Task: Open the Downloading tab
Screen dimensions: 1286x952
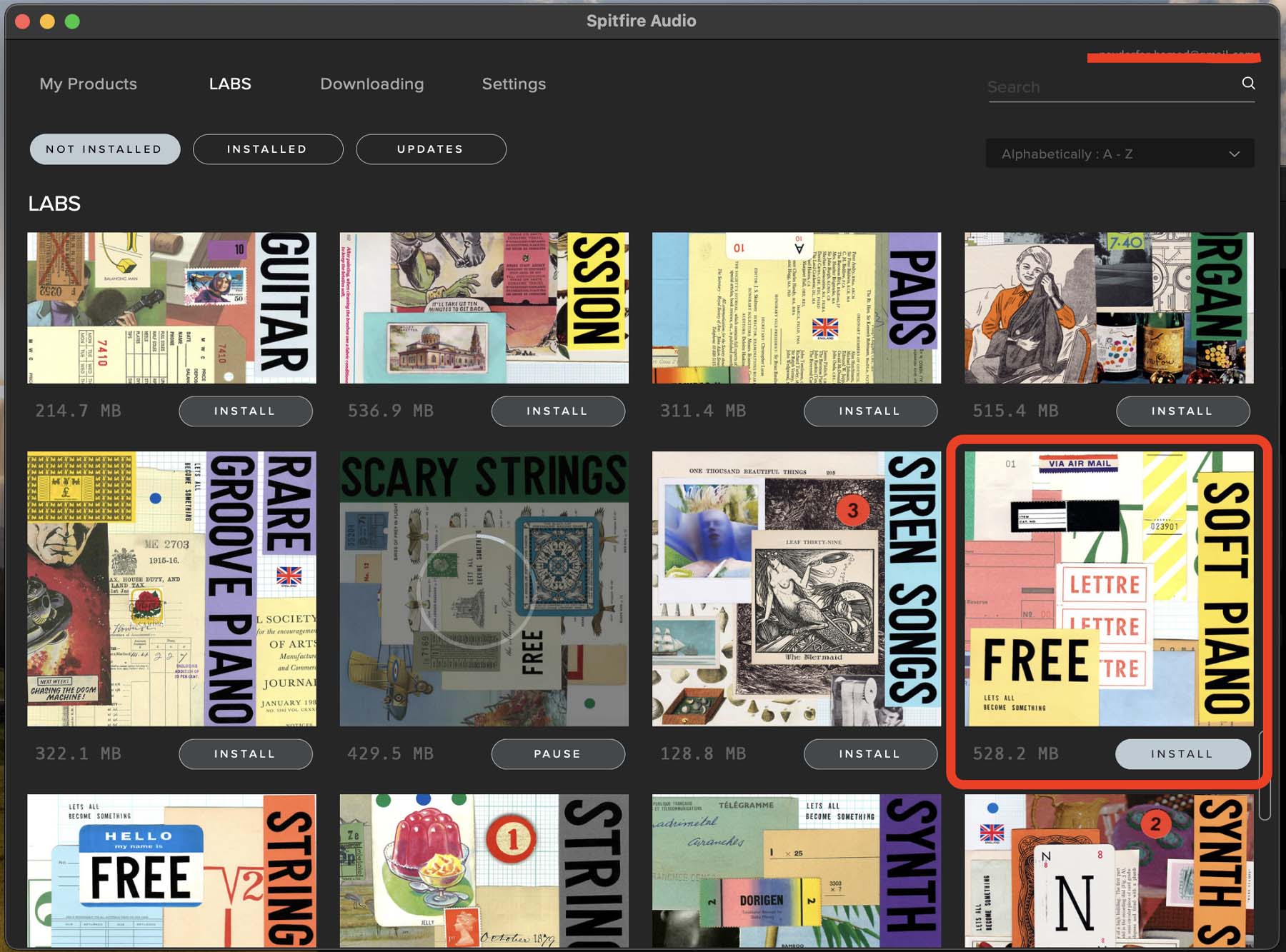Action: [372, 84]
